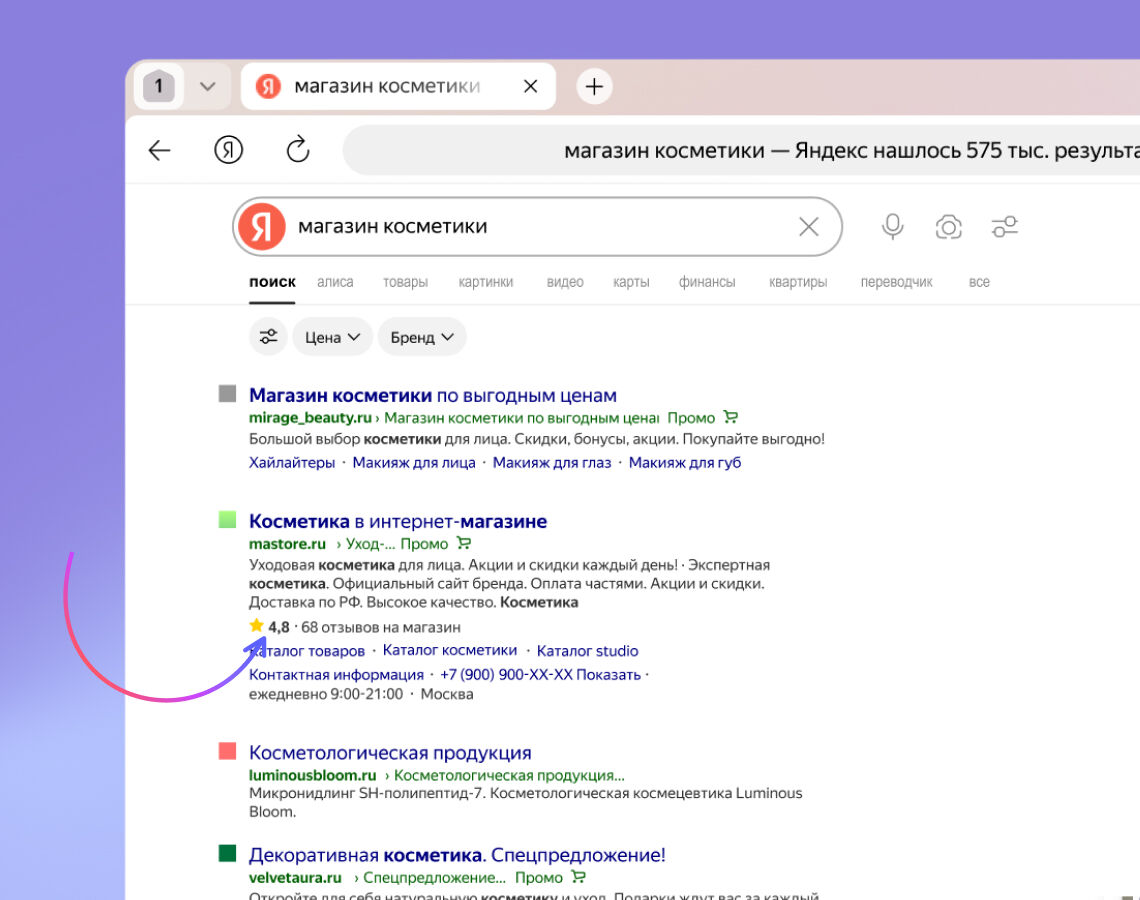1140x900 pixels.
Task: Switch to the квартиры tab
Action: (798, 282)
